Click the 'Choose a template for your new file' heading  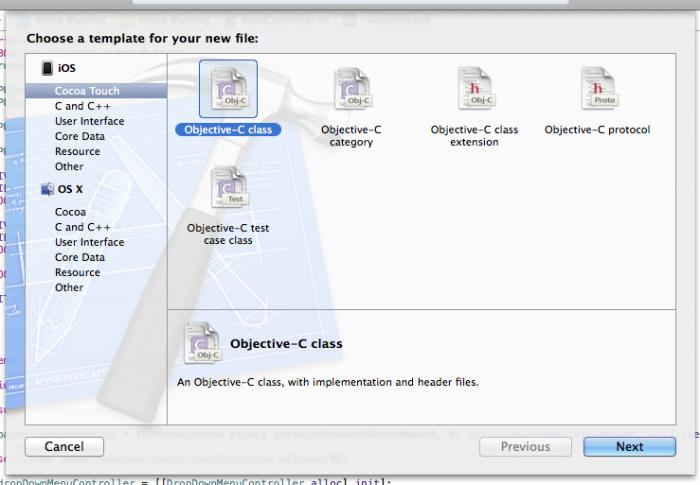point(142,38)
